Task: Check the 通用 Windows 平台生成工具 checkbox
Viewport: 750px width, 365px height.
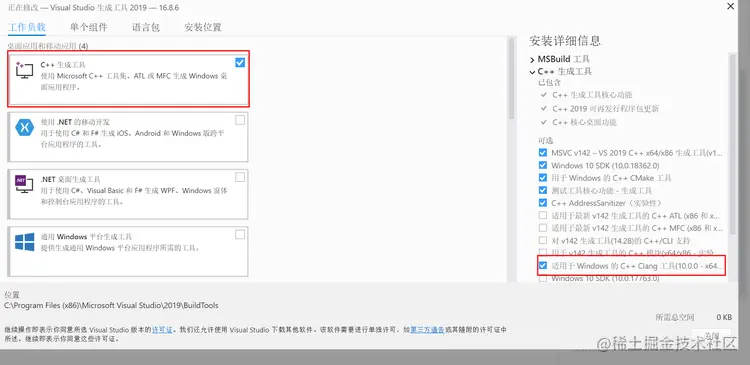Action: point(240,234)
